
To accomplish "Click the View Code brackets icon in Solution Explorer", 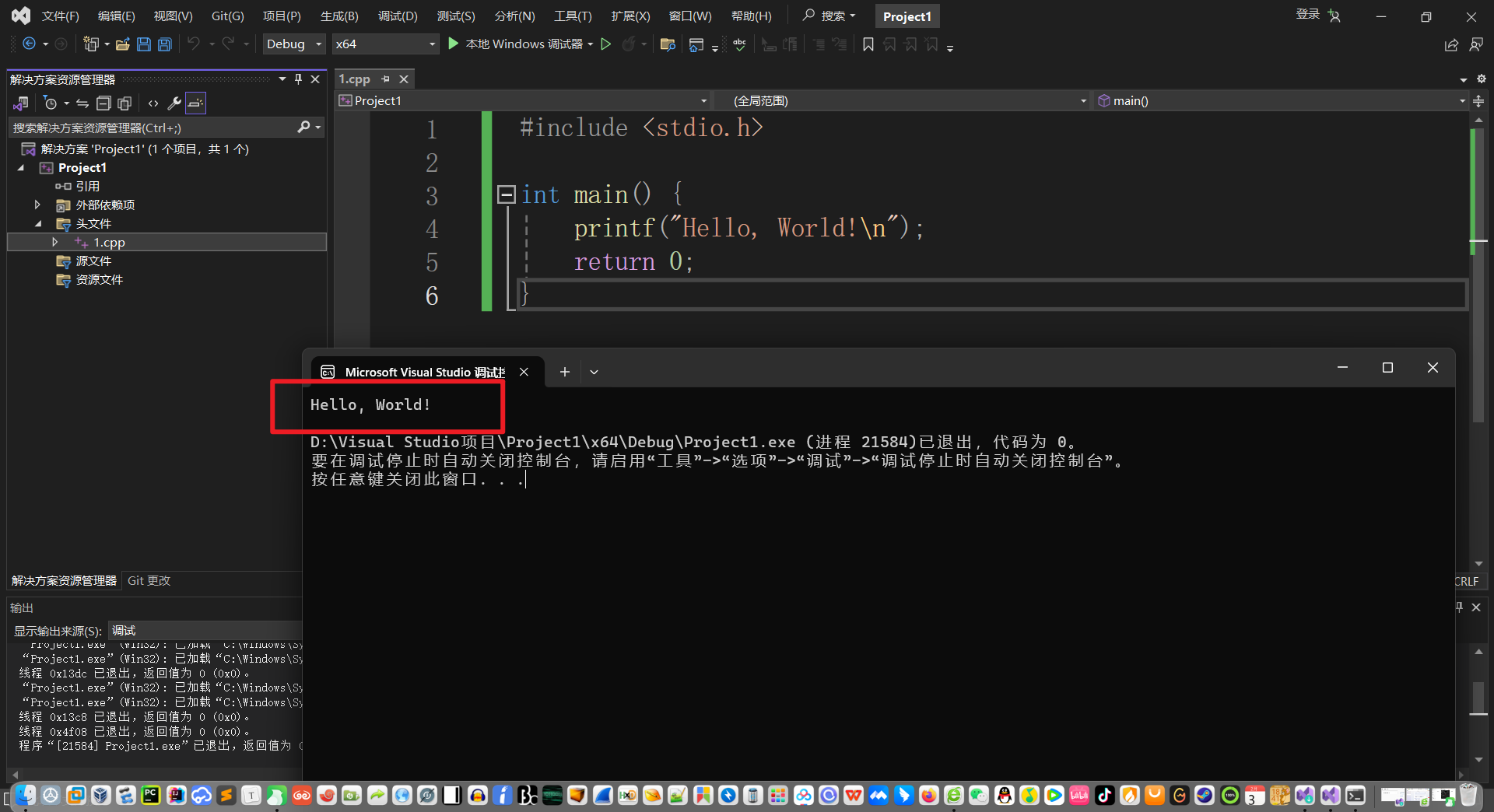I will 153,103.
